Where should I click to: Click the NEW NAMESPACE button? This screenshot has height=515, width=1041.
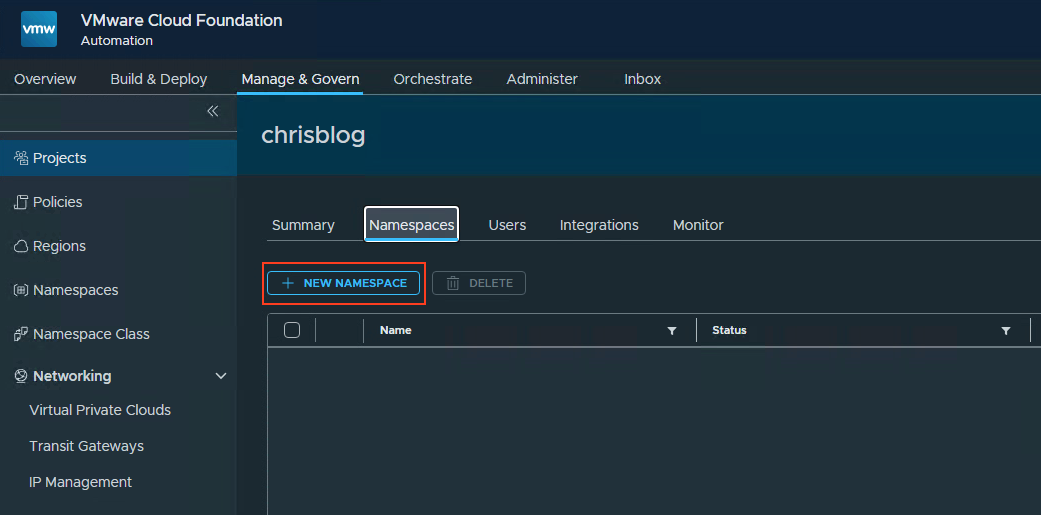tap(344, 283)
